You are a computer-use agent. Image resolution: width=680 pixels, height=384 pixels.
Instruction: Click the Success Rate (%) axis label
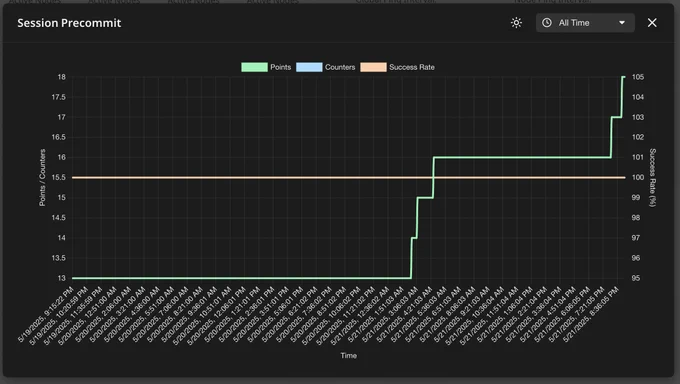pos(652,177)
